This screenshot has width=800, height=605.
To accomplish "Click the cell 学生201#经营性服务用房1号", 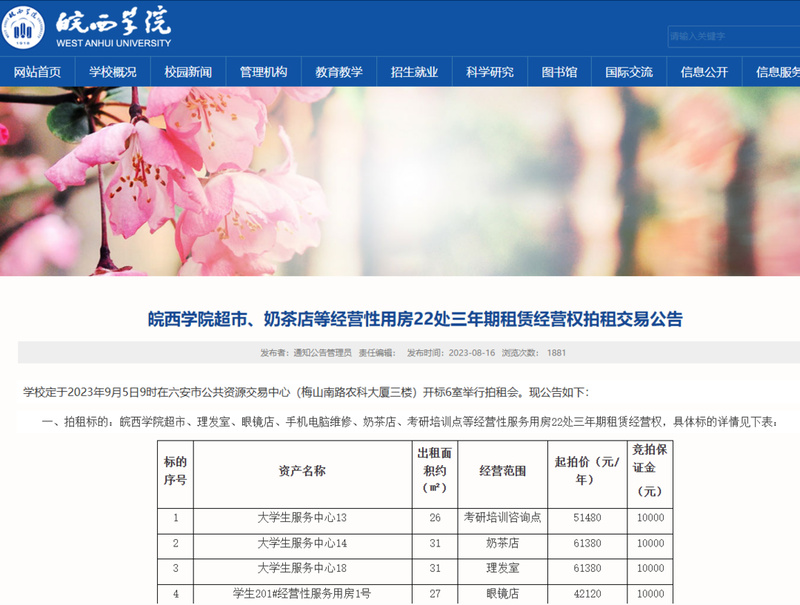I will coord(302,594).
